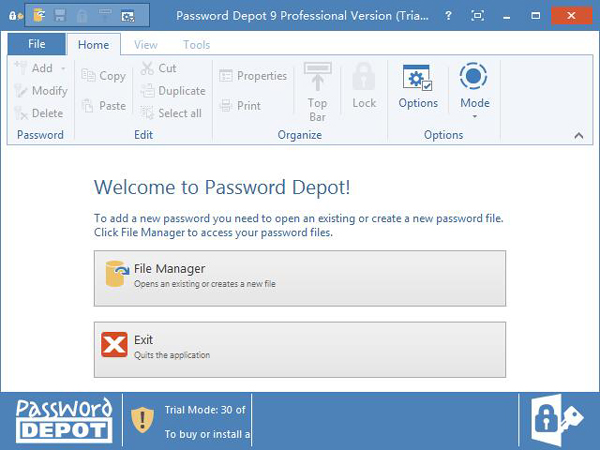
Task: Click the full screen mode icon in title bar
Action: click(x=477, y=16)
